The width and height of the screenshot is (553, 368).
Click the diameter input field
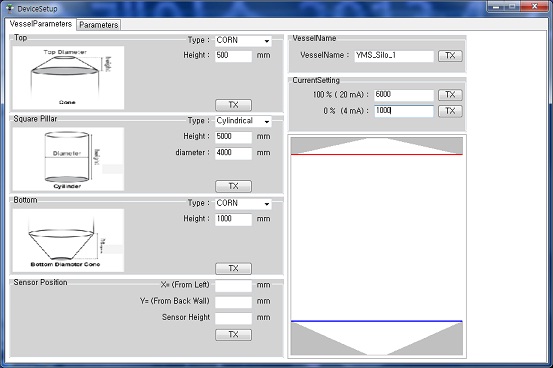coord(233,153)
